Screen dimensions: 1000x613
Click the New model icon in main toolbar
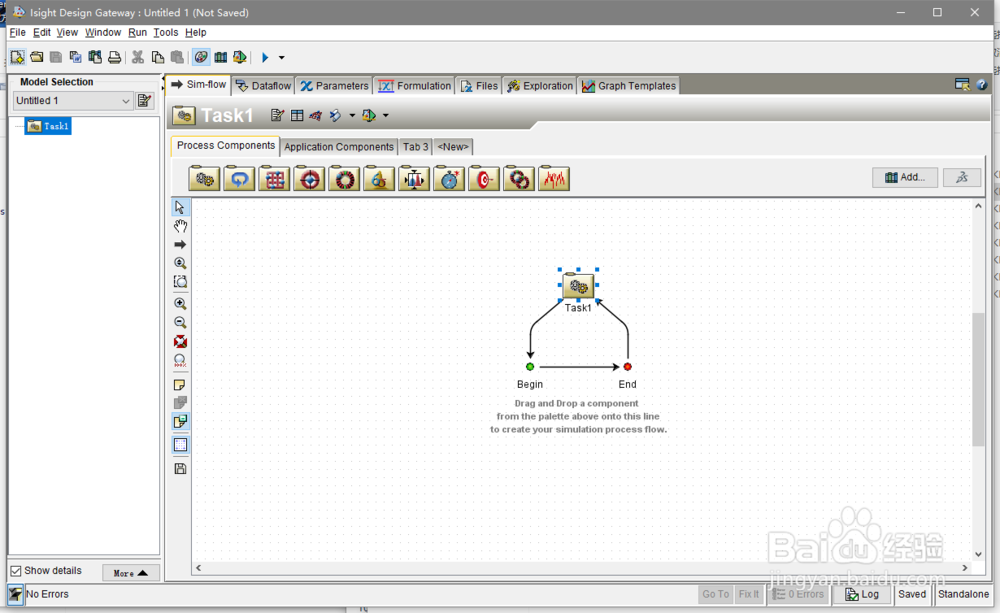coord(17,57)
